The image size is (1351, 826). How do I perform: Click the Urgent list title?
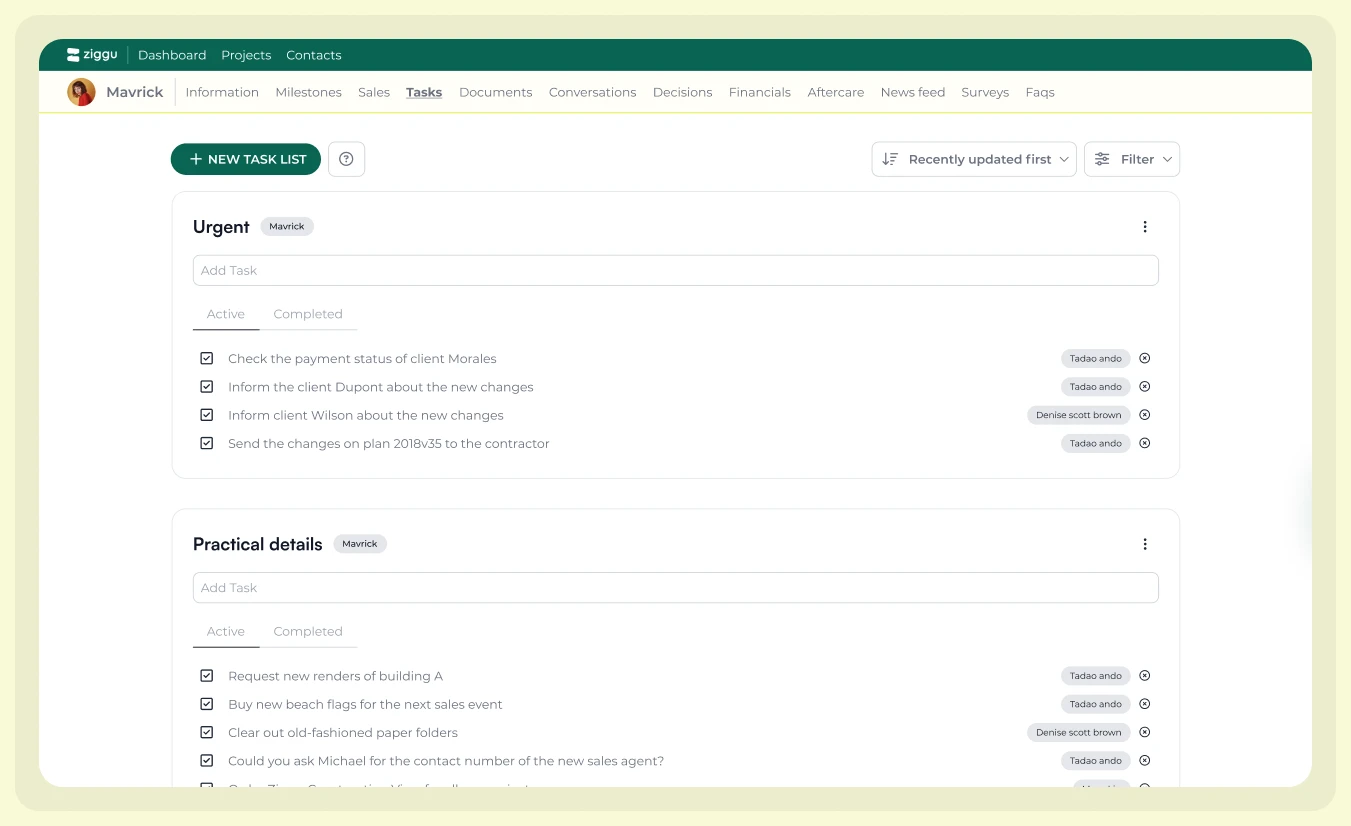pos(221,227)
